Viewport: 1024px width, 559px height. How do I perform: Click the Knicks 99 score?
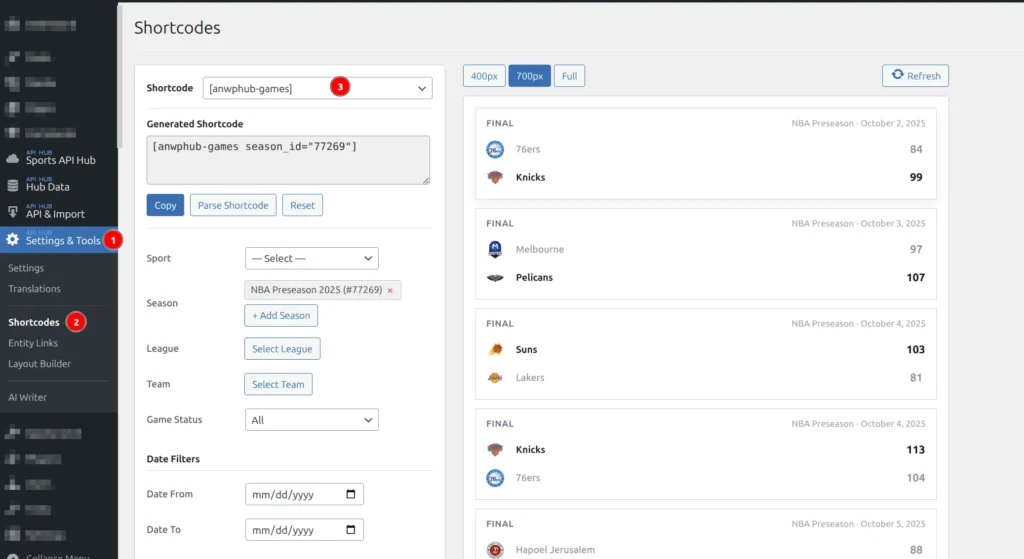(x=916, y=177)
